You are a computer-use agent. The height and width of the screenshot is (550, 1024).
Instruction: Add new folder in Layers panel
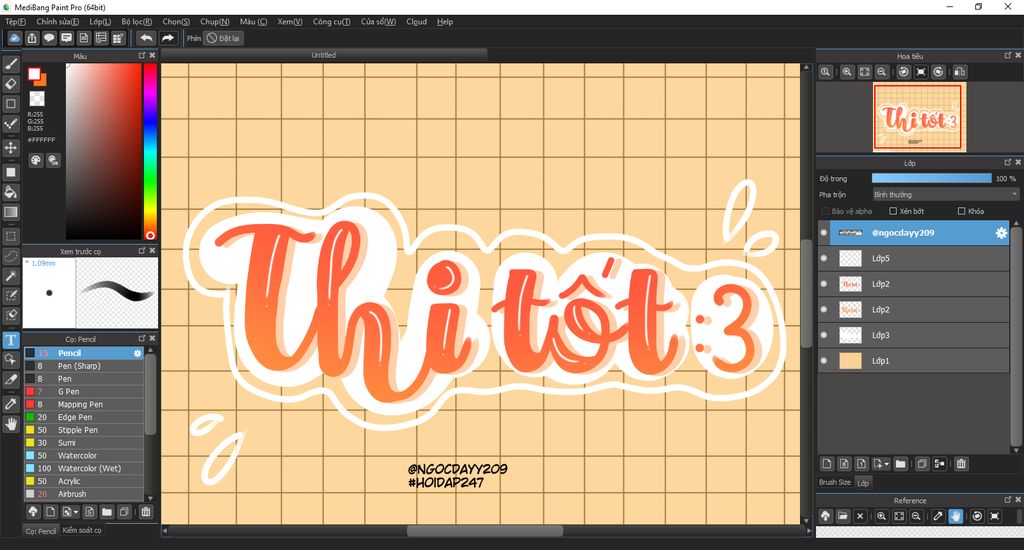coord(901,464)
